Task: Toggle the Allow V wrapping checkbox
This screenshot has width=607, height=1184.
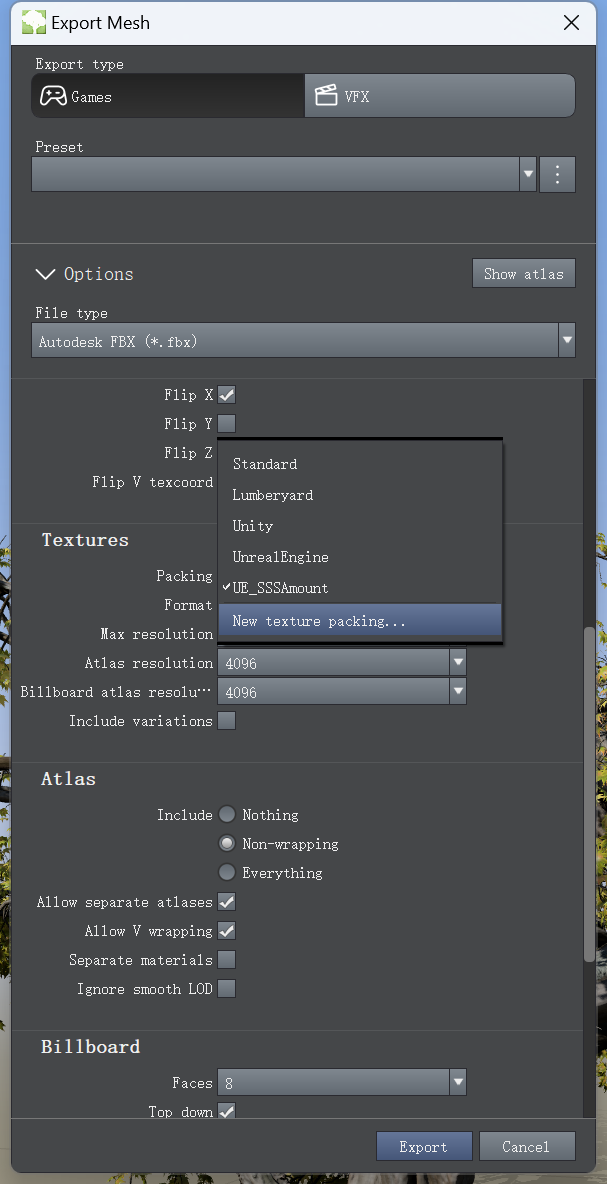Action: 227,931
